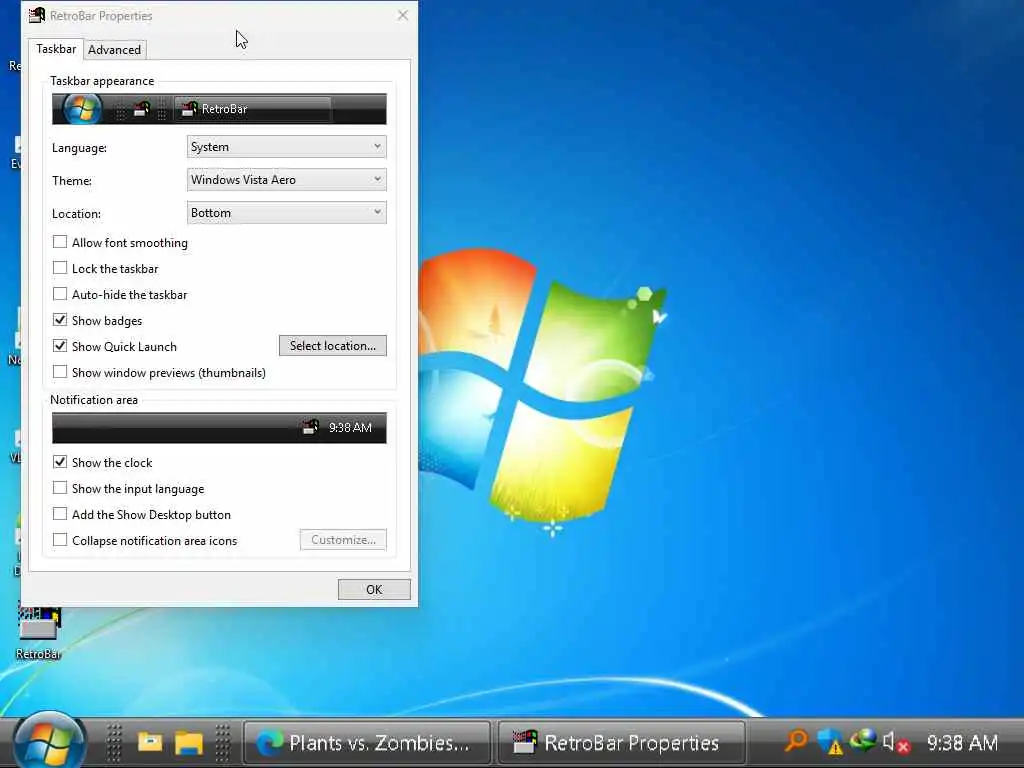1024x768 pixels.
Task: Uncheck Show Quick Launch
Action: click(x=60, y=346)
